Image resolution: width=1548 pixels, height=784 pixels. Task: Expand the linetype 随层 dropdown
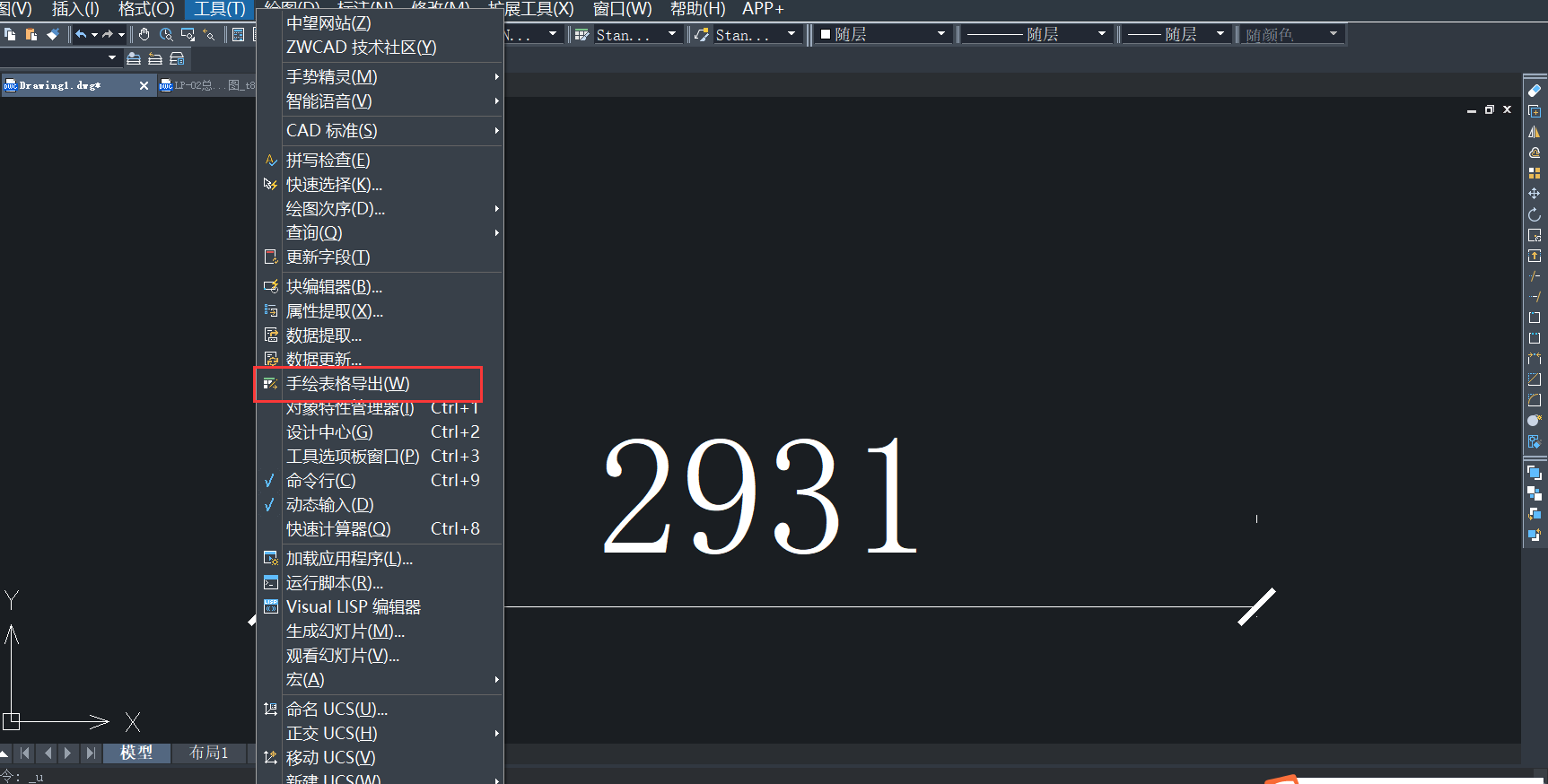pyautogui.click(x=1036, y=35)
